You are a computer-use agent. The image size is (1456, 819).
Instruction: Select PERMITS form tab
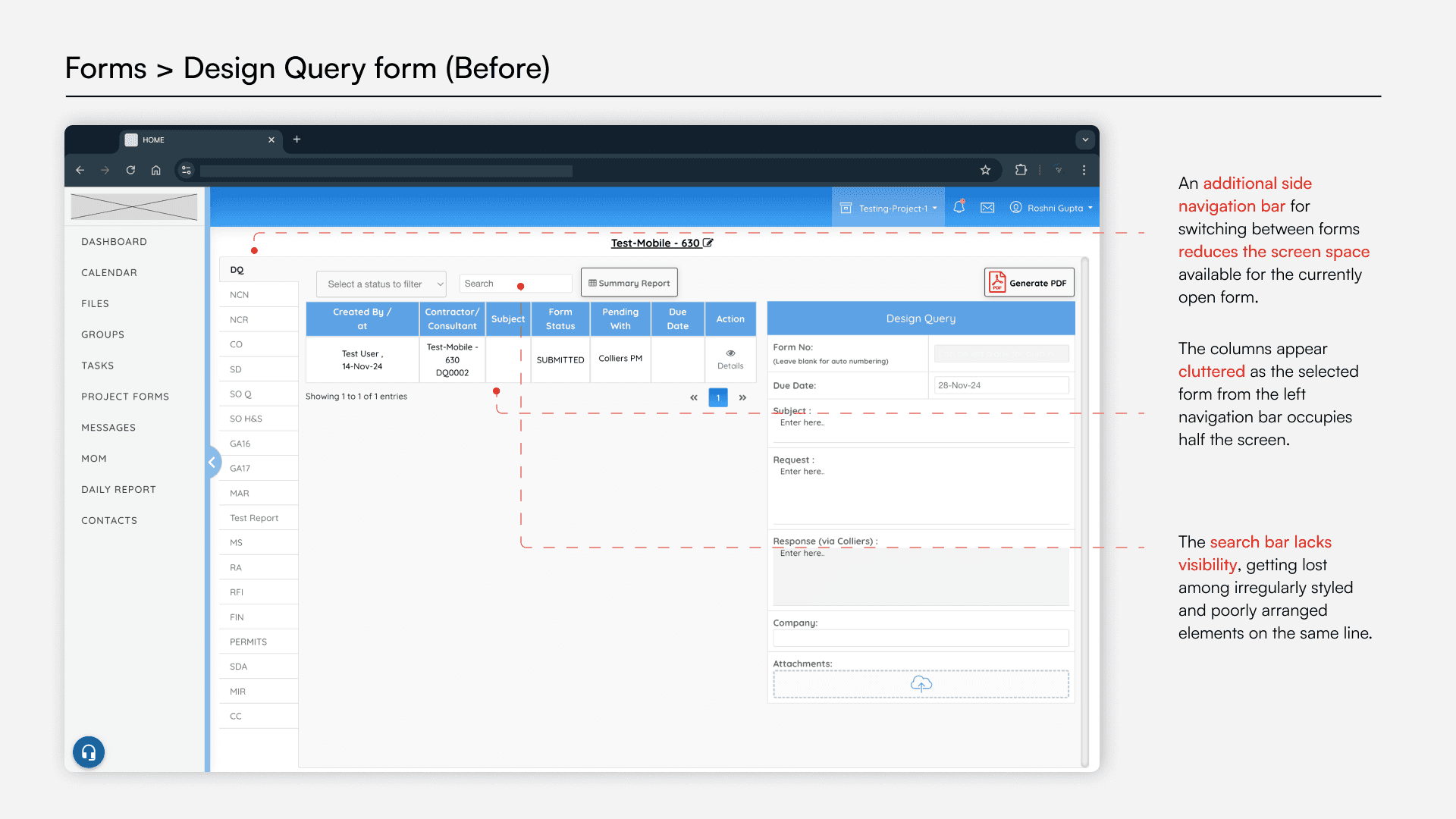coord(259,642)
